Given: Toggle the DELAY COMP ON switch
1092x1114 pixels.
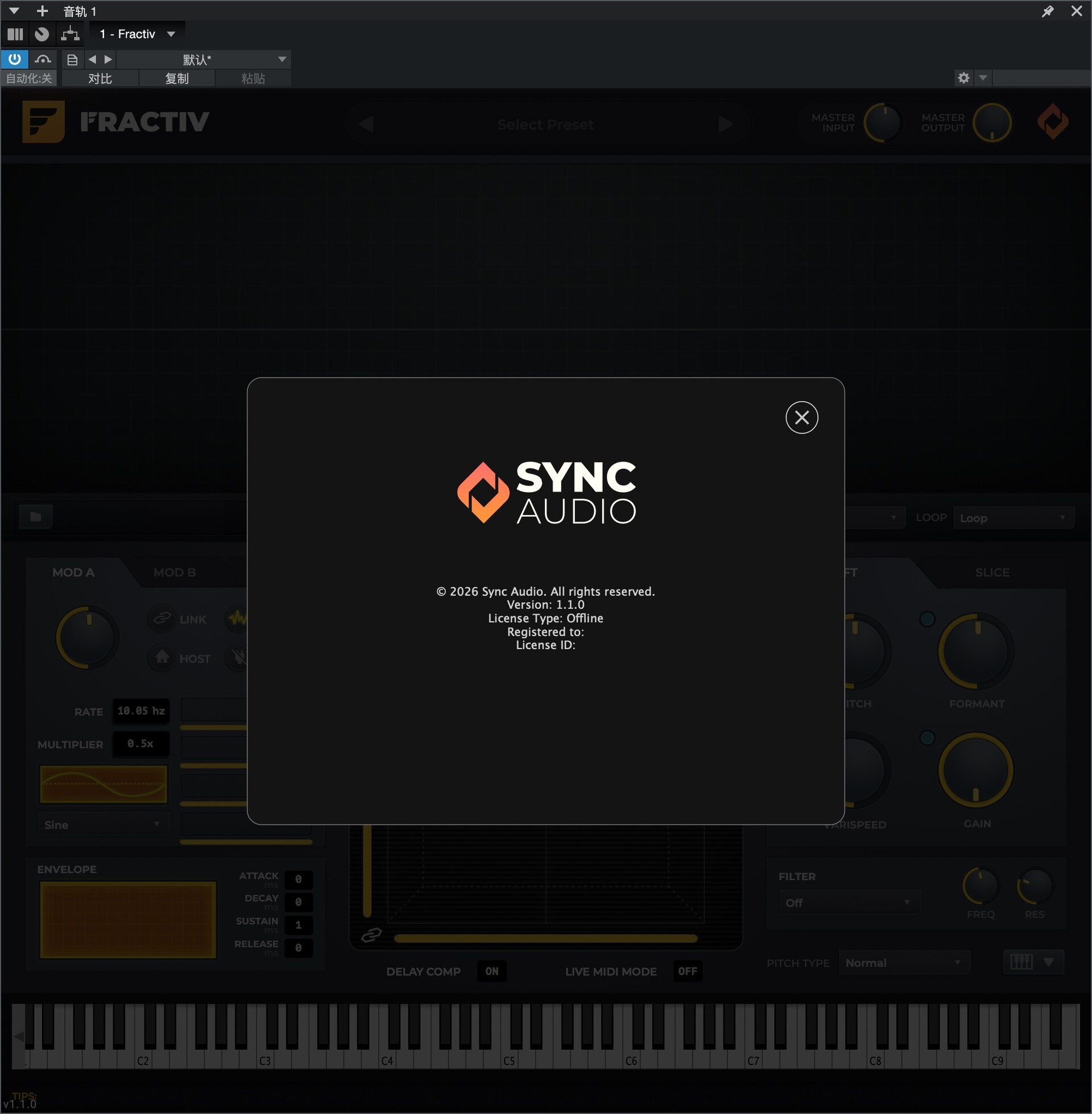Looking at the screenshot, I should point(491,971).
